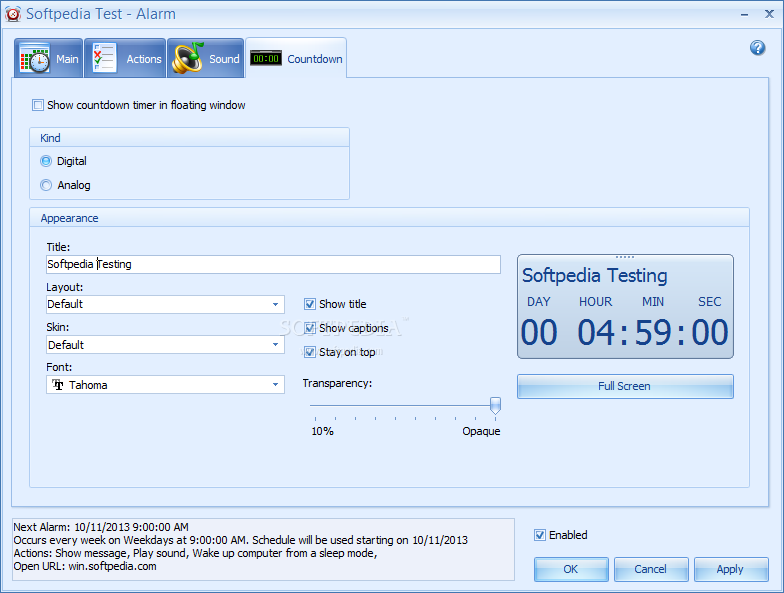Open the Skin dropdown arrow

coord(276,344)
